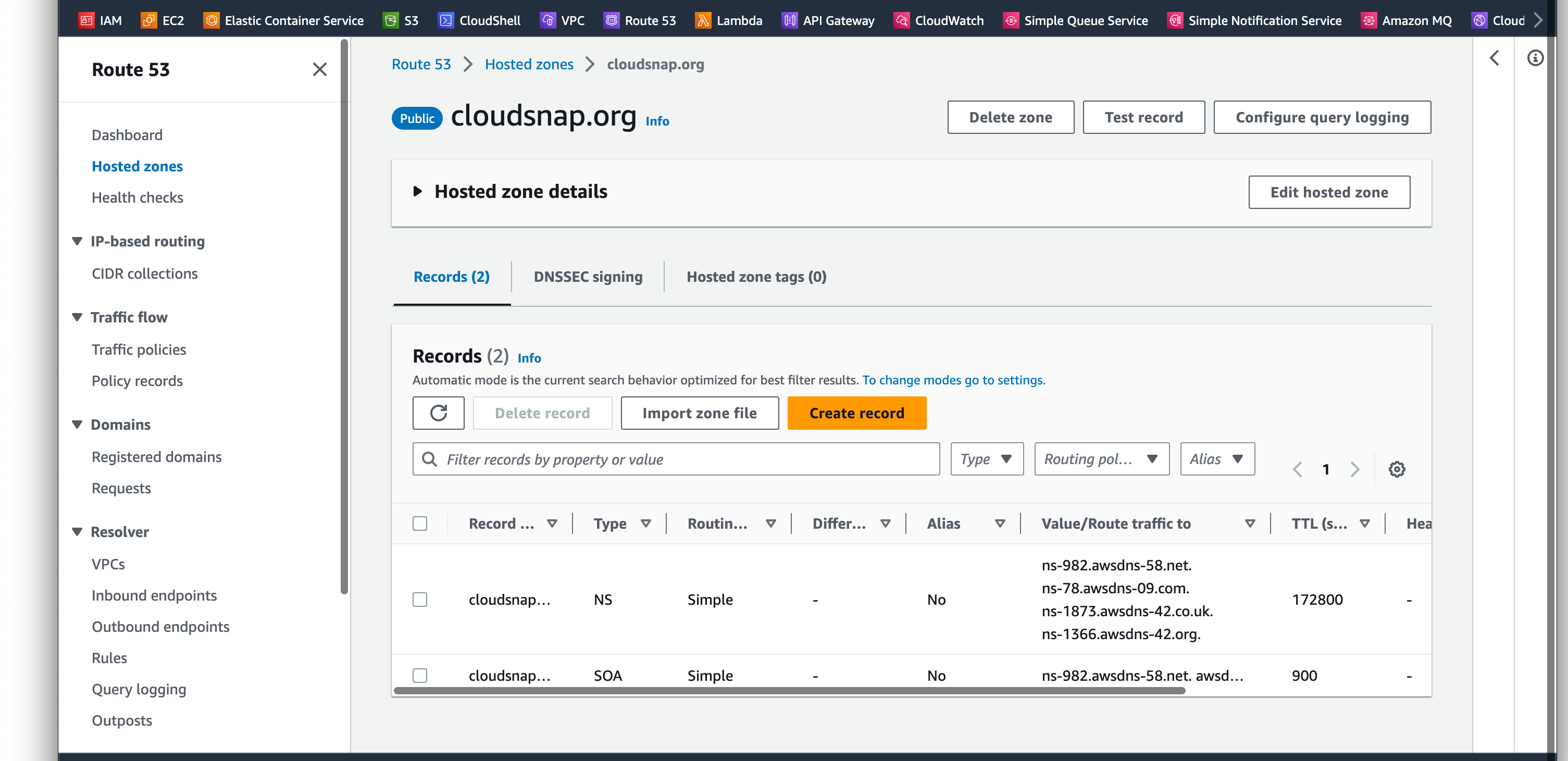Click sidebar vertical scrollbar
The width and height of the screenshot is (1568, 761).
[x=344, y=317]
